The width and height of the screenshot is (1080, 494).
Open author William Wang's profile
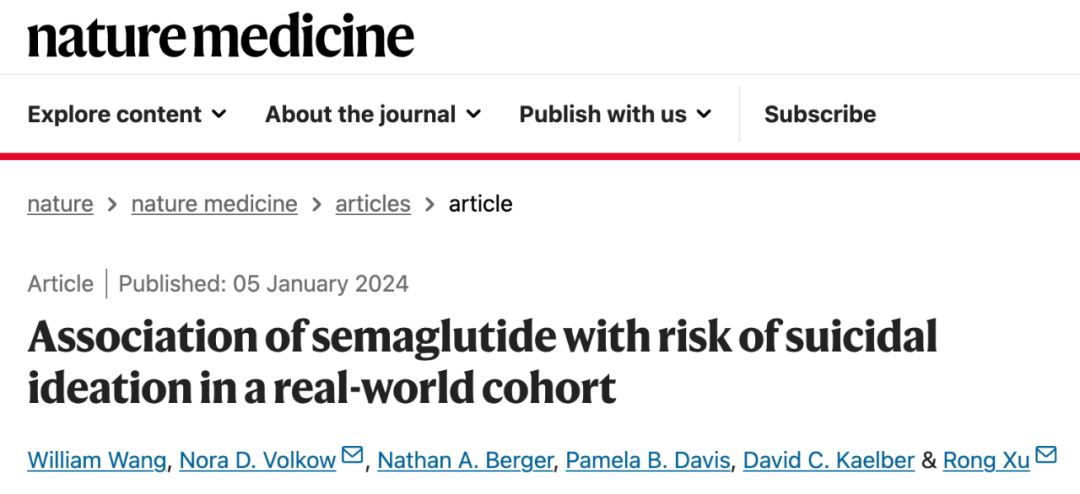pos(98,461)
